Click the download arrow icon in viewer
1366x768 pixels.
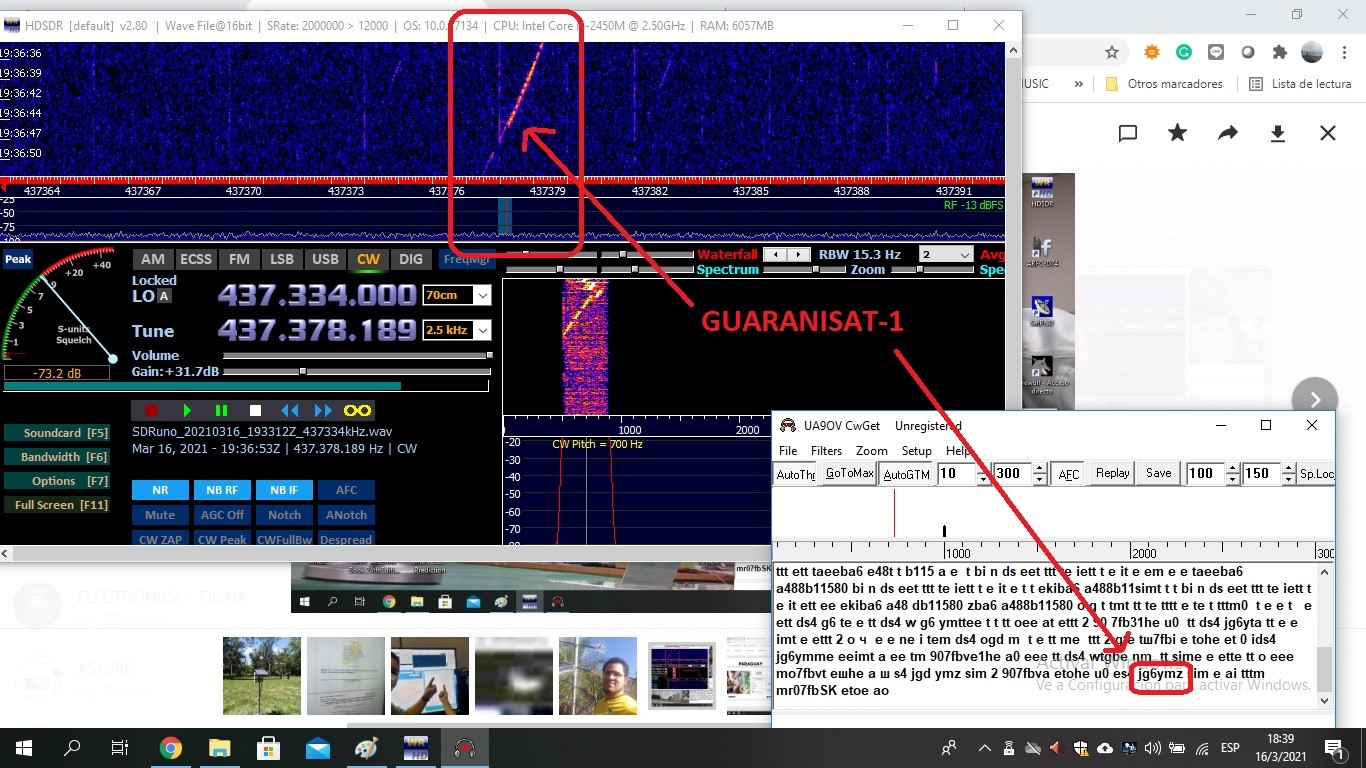1277,133
